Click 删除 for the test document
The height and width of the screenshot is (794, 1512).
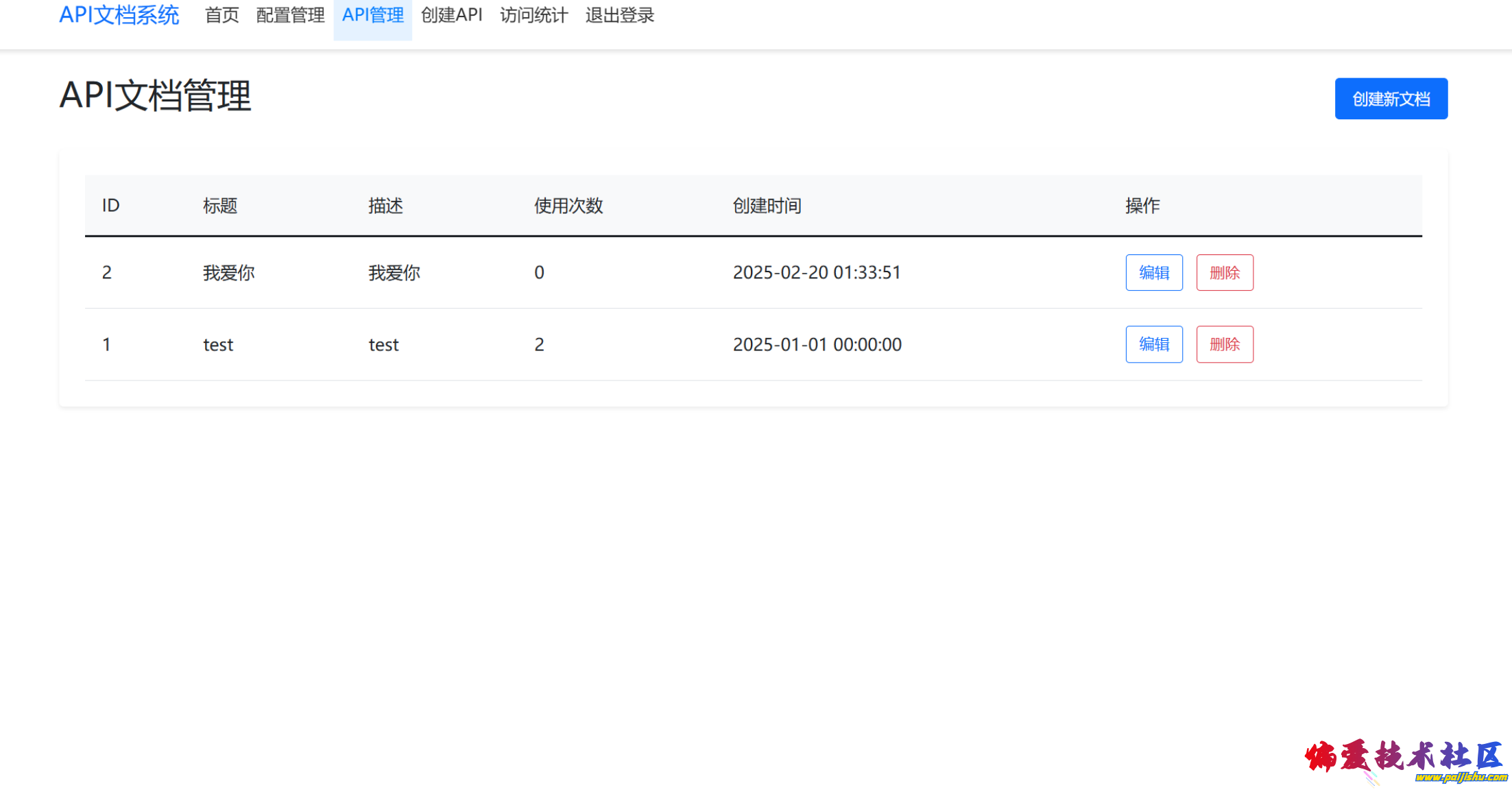click(1224, 344)
